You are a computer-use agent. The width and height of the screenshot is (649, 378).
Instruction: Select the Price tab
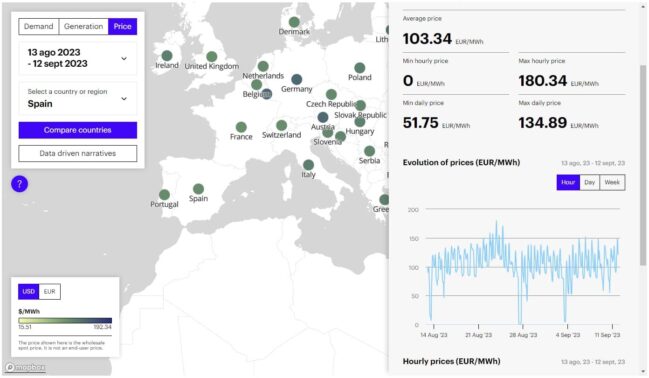coord(123,26)
